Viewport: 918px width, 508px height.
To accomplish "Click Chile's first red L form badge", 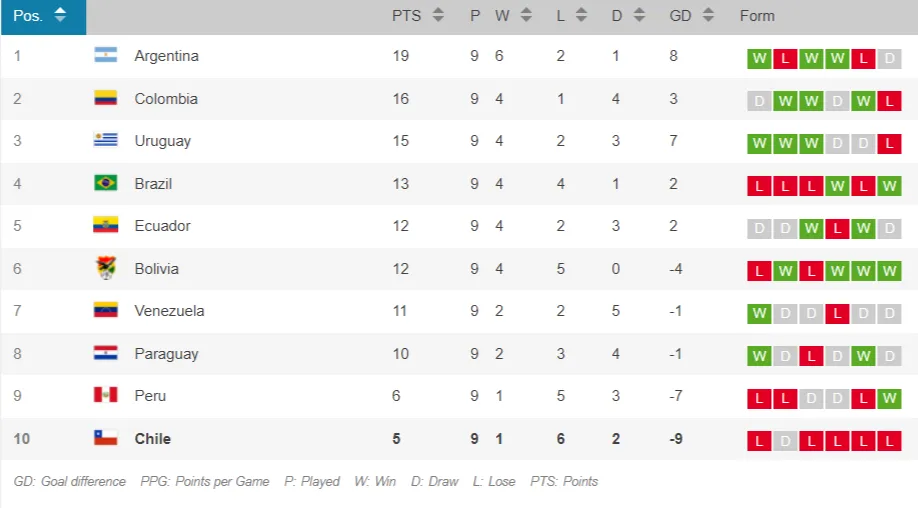I will 759,441.
